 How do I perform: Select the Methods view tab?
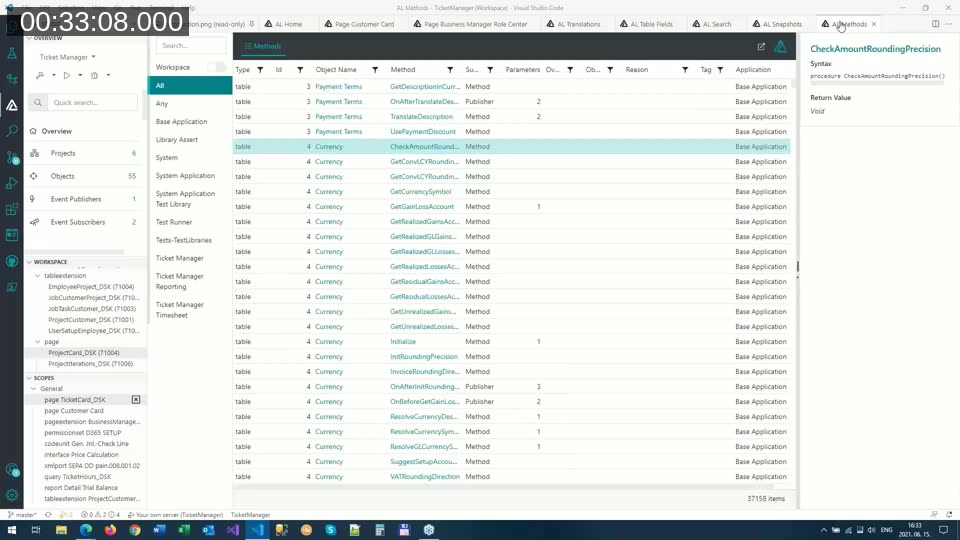[x=263, y=46]
